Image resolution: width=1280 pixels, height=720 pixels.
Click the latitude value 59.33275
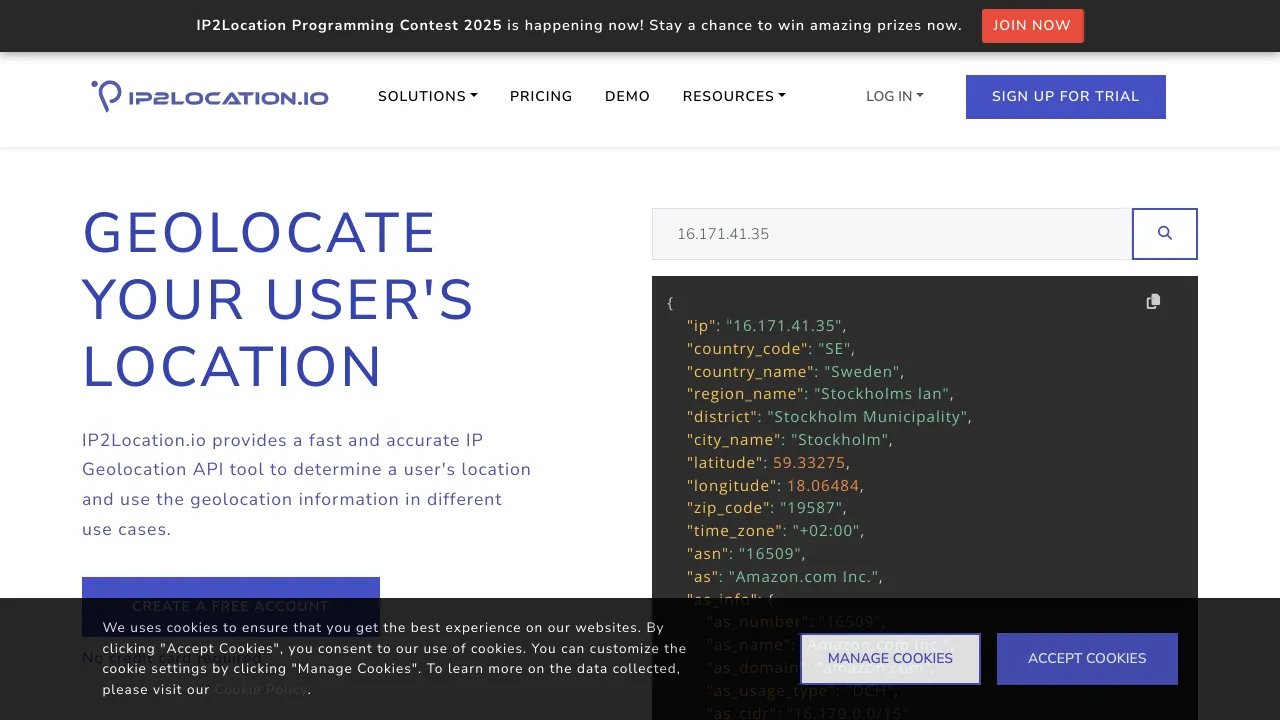(809, 462)
